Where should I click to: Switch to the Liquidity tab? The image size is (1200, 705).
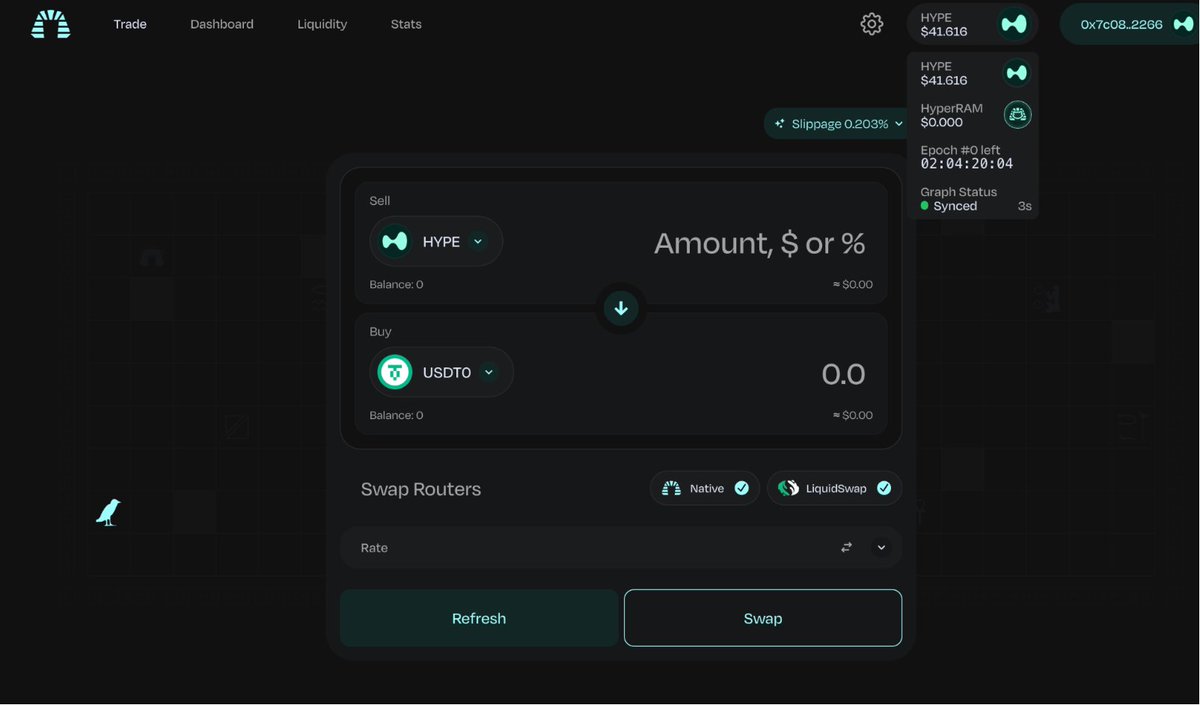[322, 24]
